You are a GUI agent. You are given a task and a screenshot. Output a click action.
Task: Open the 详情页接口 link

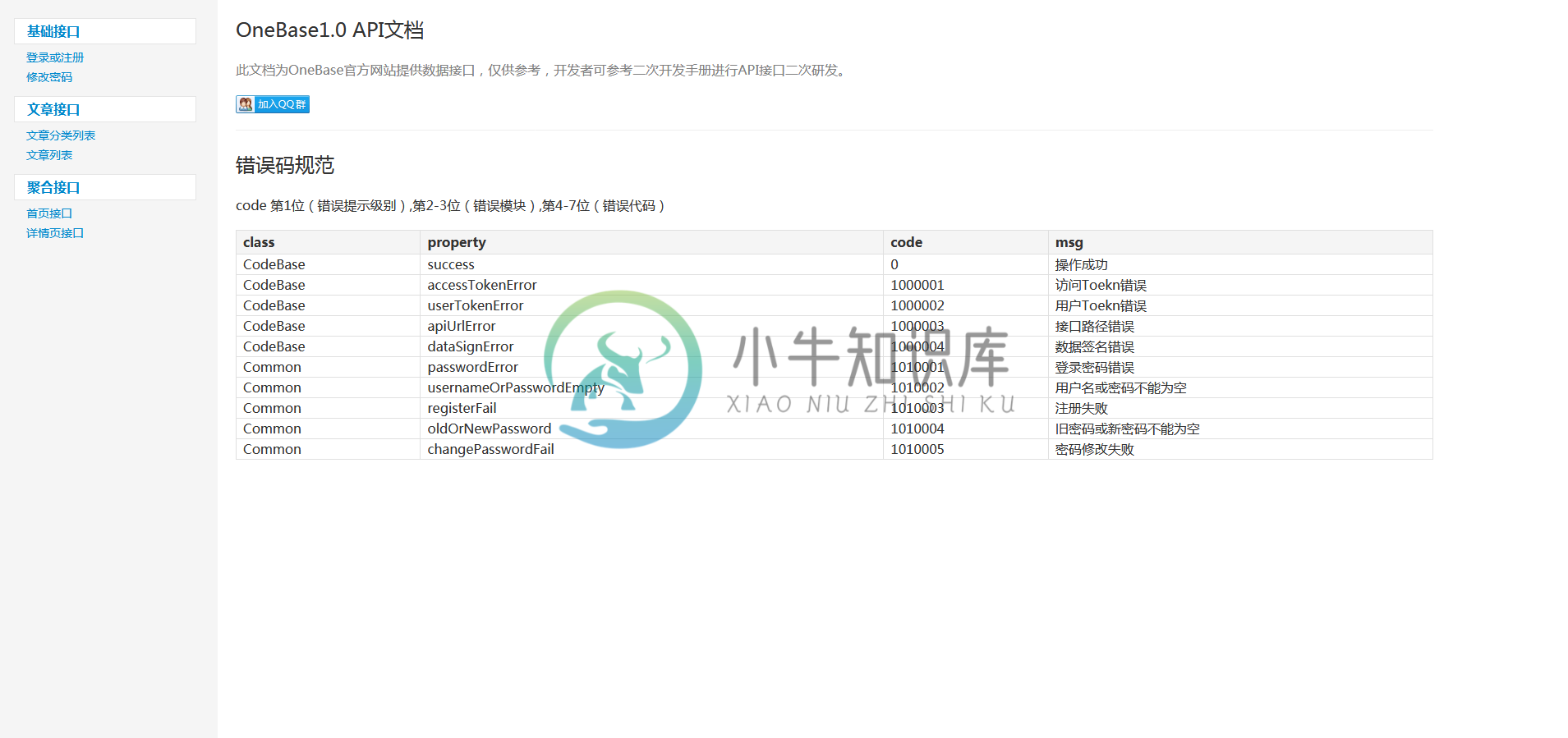[x=55, y=233]
